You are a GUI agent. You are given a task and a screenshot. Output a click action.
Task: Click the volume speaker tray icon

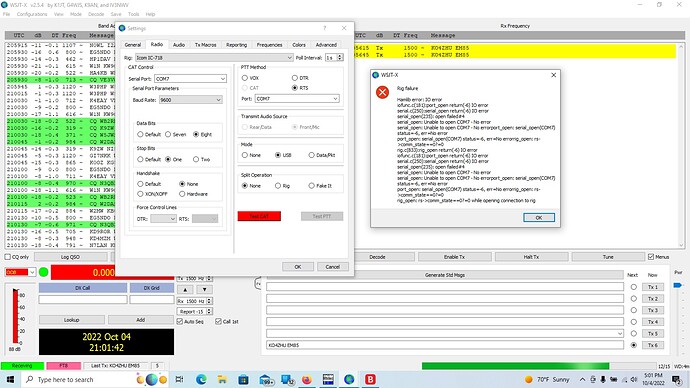634,379
